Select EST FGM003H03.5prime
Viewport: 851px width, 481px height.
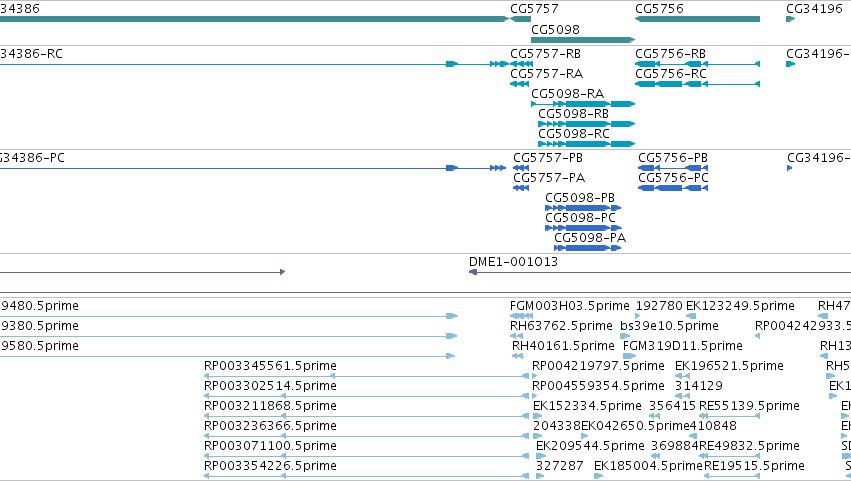[570, 306]
